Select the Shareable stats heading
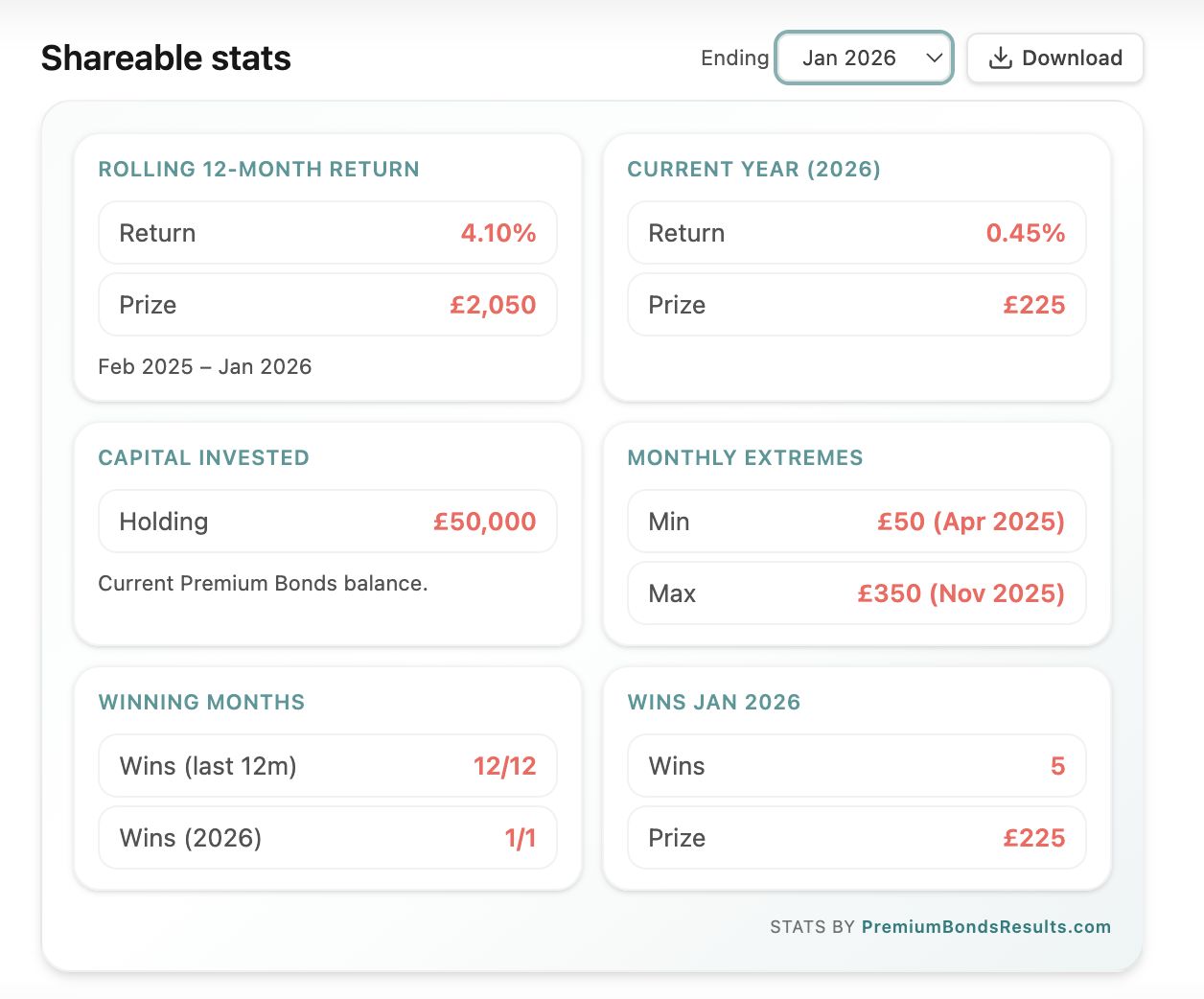Screen dimensions: 1204x999 [x=166, y=58]
